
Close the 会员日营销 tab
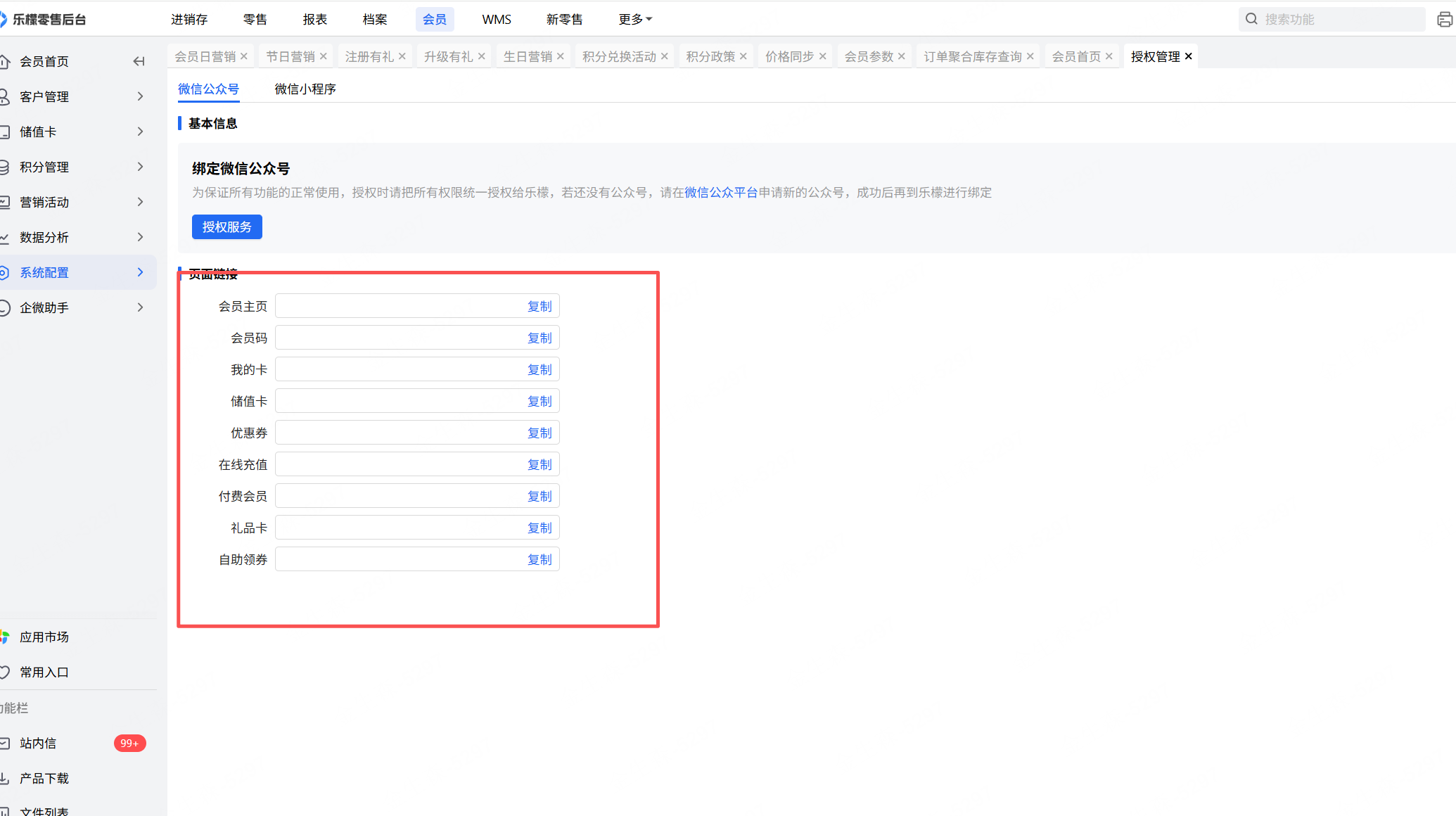pos(244,56)
